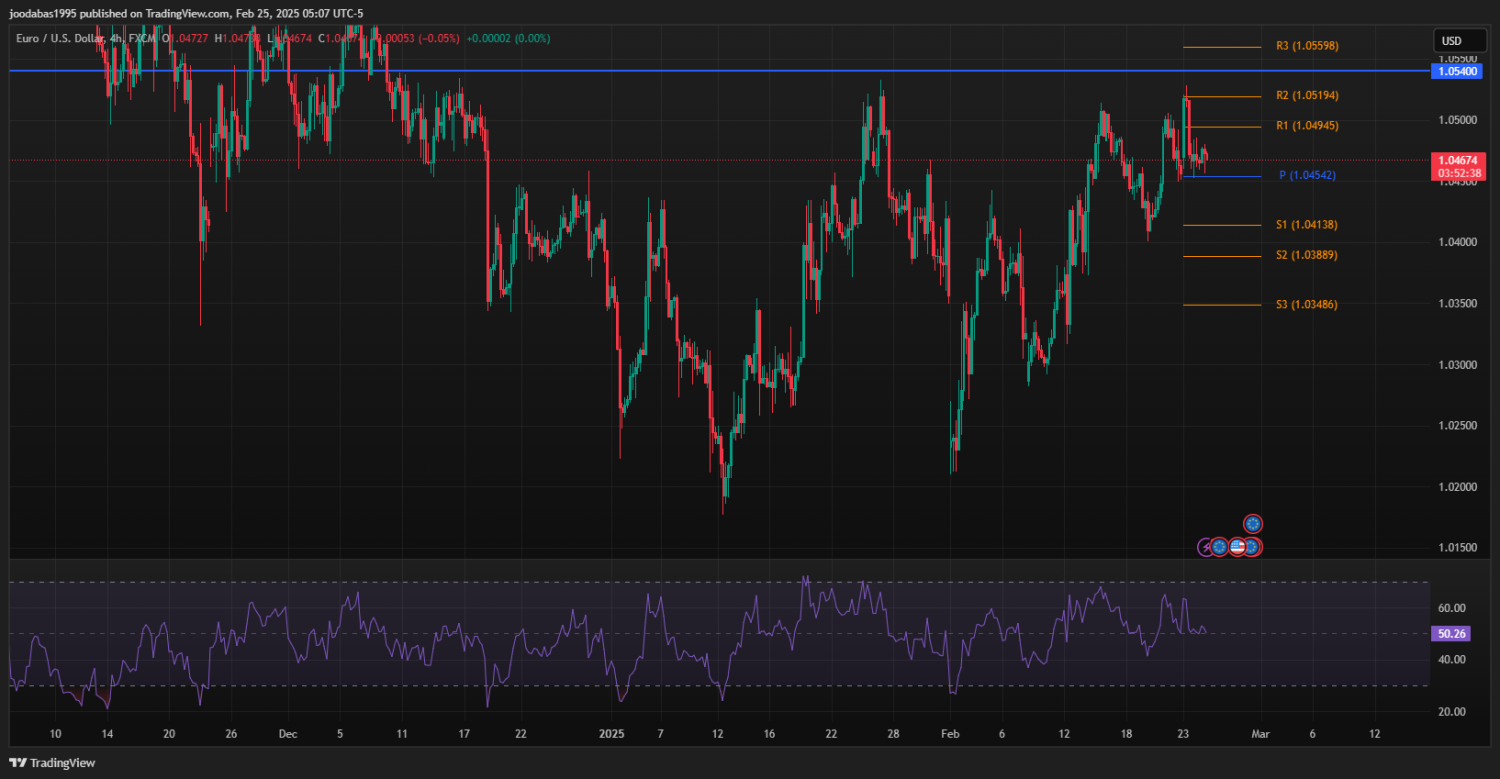The image size is (1500, 779).
Task: Select pivot label S2 (1.03889)
Action: pyautogui.click(x=1307, y=255)
